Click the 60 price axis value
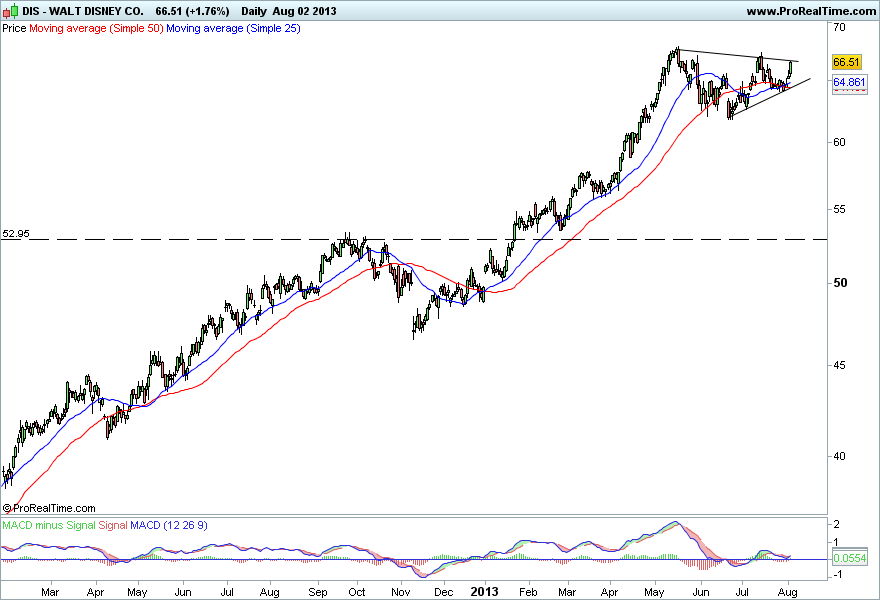The image size is (880, 600). pos(839,142)
